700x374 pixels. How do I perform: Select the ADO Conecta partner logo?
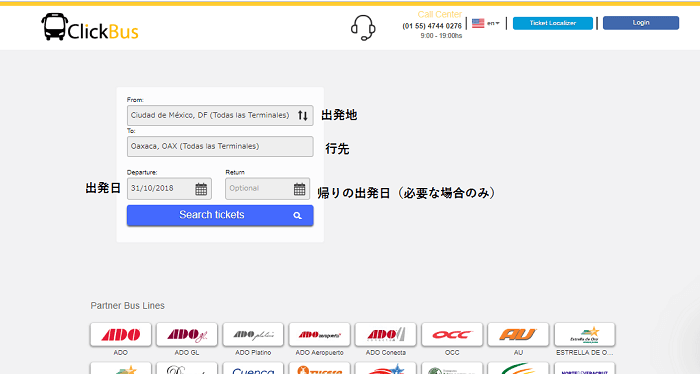386,335
